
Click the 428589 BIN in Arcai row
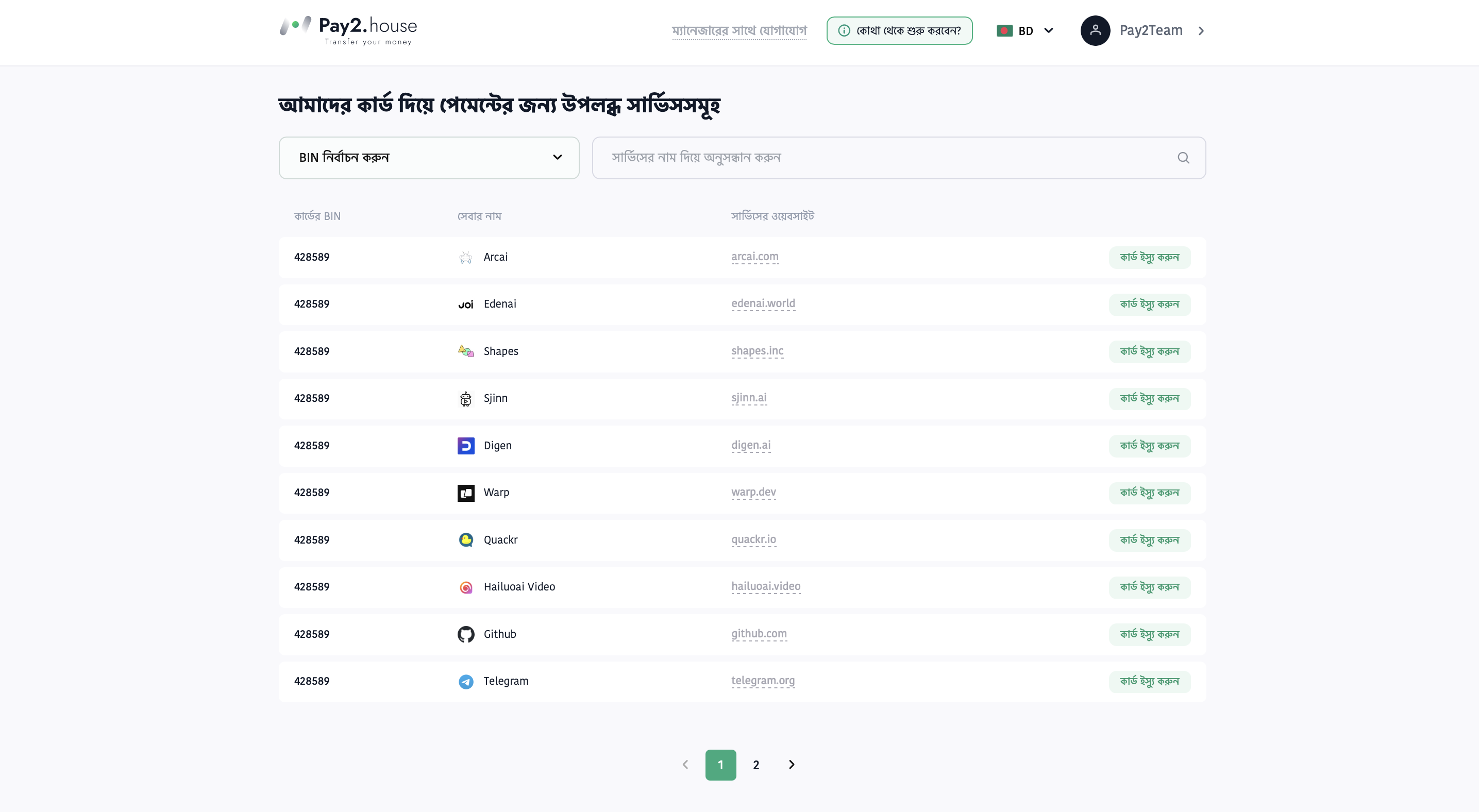click(312, 257)
